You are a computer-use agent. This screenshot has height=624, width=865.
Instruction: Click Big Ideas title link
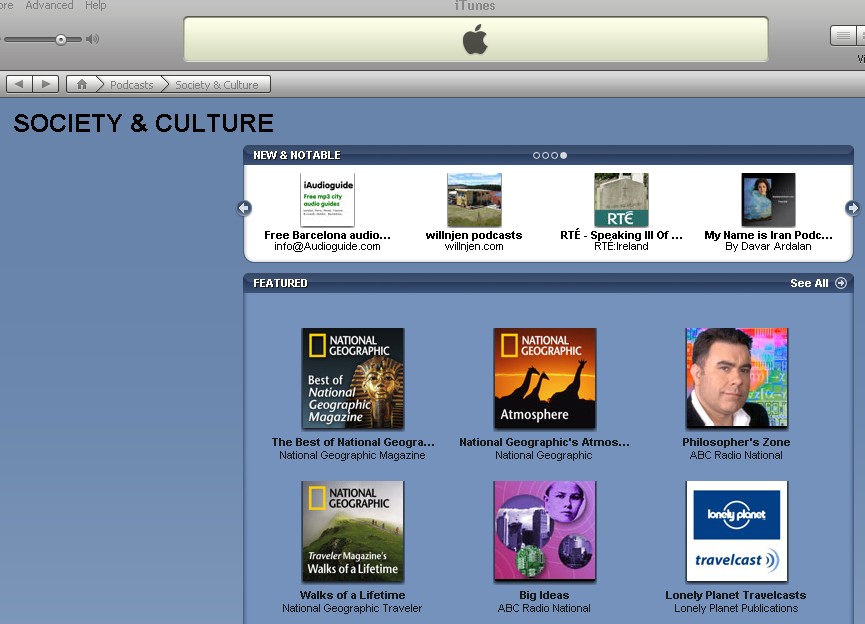(x=544, y=595)
